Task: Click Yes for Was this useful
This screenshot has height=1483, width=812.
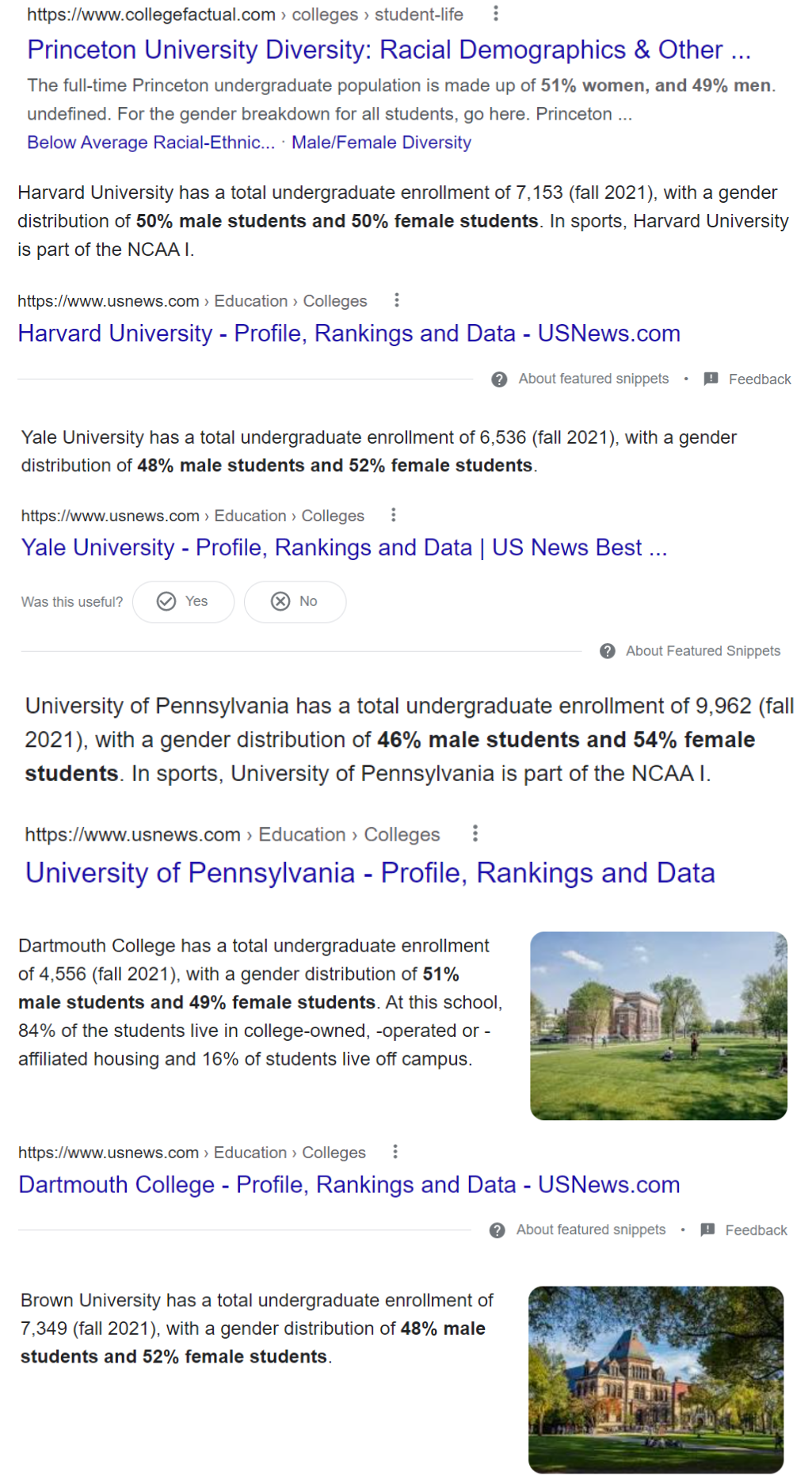Action: pyautogui.click(x=183, y=602)
